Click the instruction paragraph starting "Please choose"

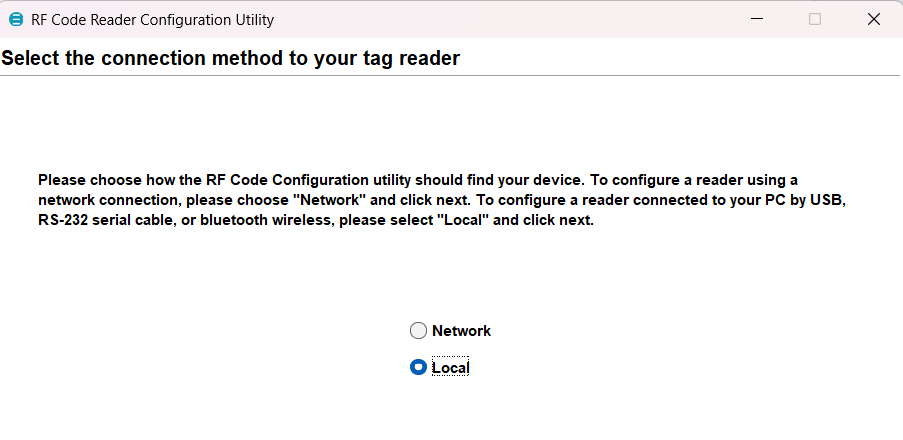[x=440, y=200]
